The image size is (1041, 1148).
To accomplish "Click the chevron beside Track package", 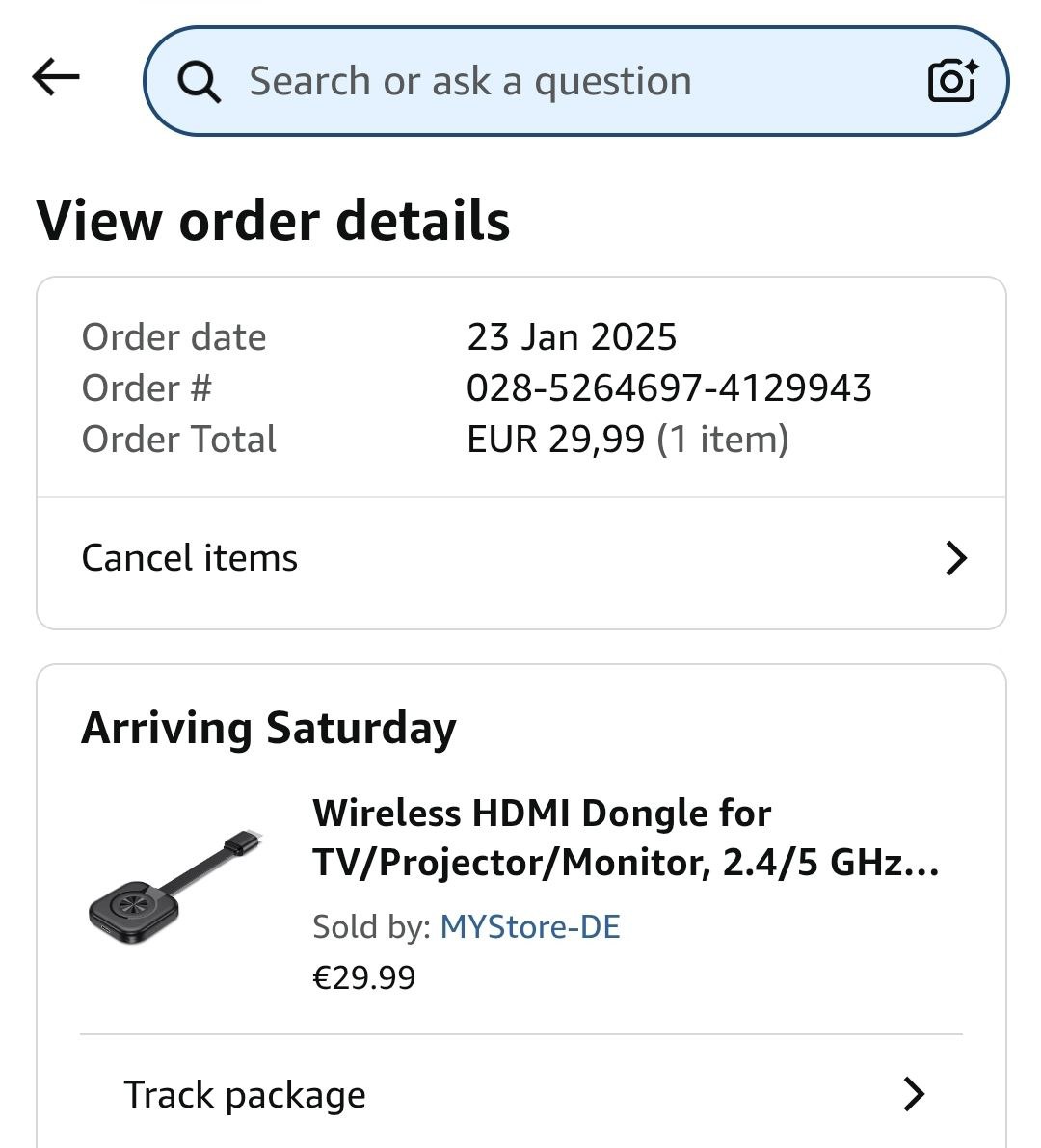I will 913,1095.
